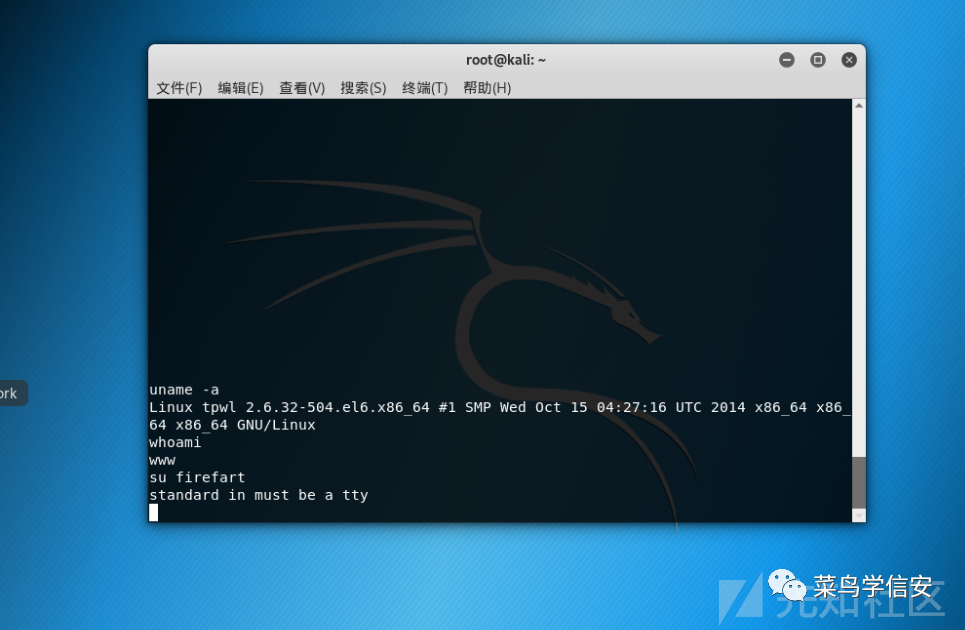Click the '64 x86_64 GNU/Linux' output line
This screenshot has width=965, height=630.
[x=232, y=425]
